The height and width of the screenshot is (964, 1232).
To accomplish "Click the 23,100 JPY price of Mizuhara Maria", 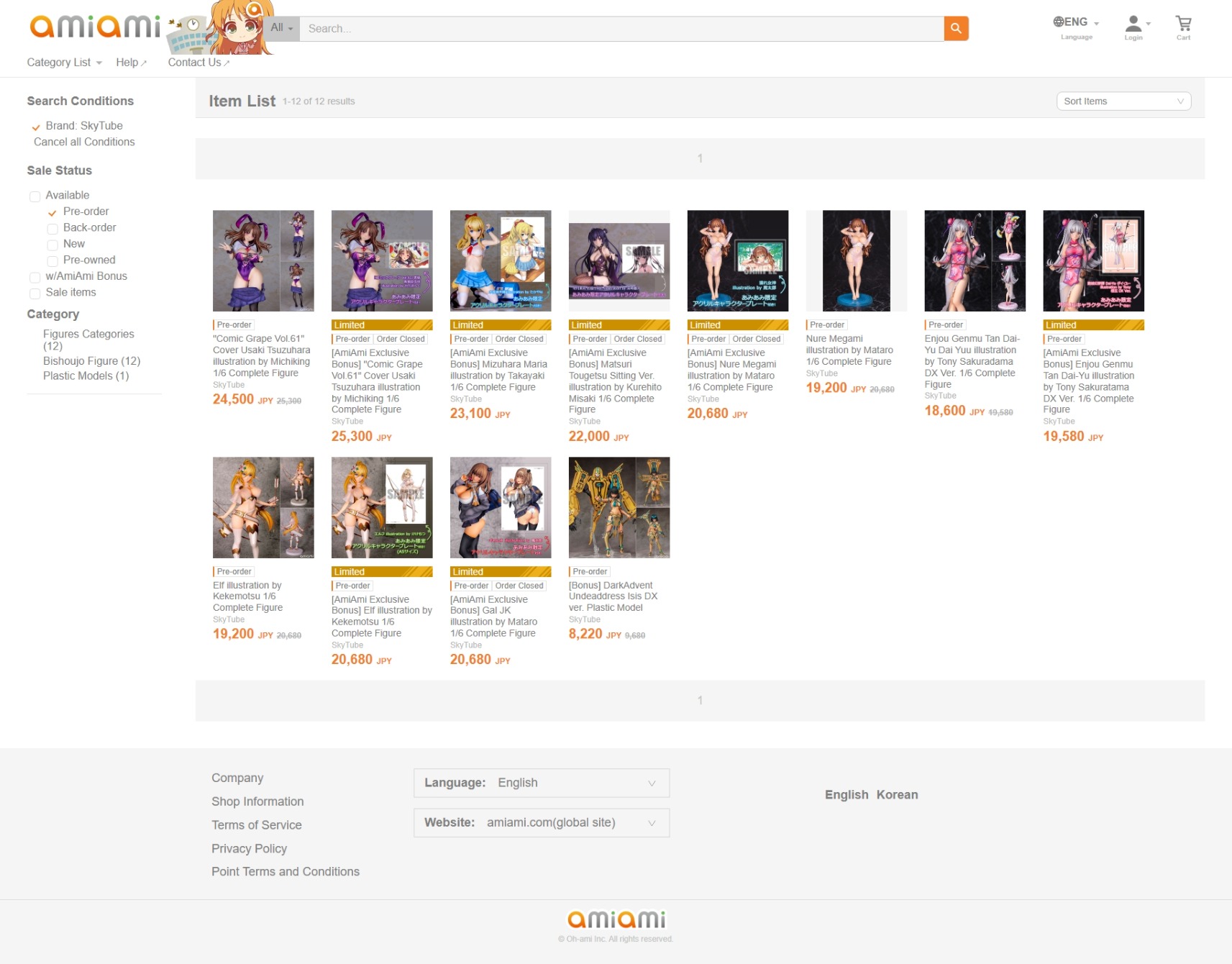I will (x=480, y=414).
